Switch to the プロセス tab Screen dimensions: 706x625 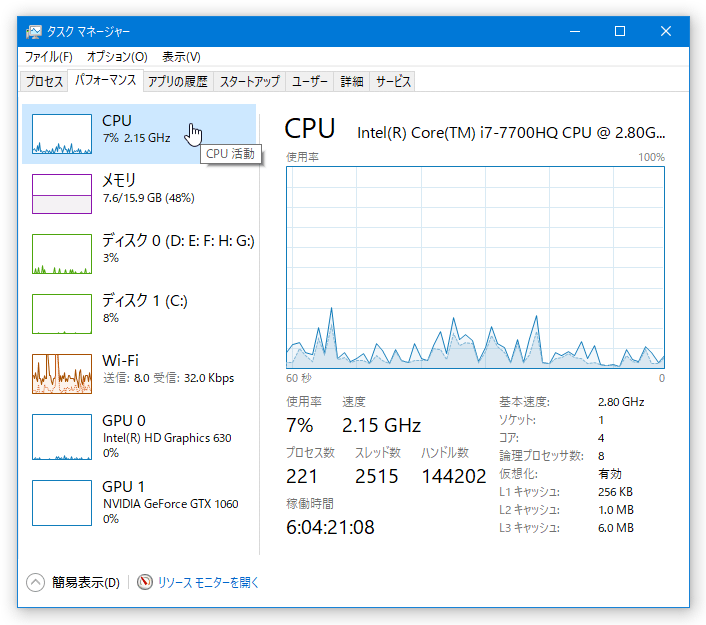(44, 82)
